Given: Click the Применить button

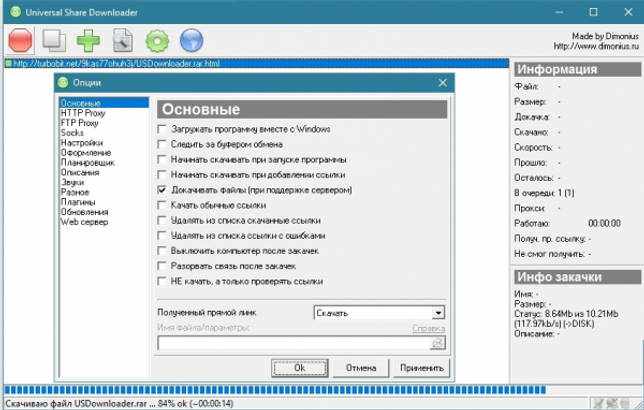Looking at the screenshot, I should coord(422,368).
